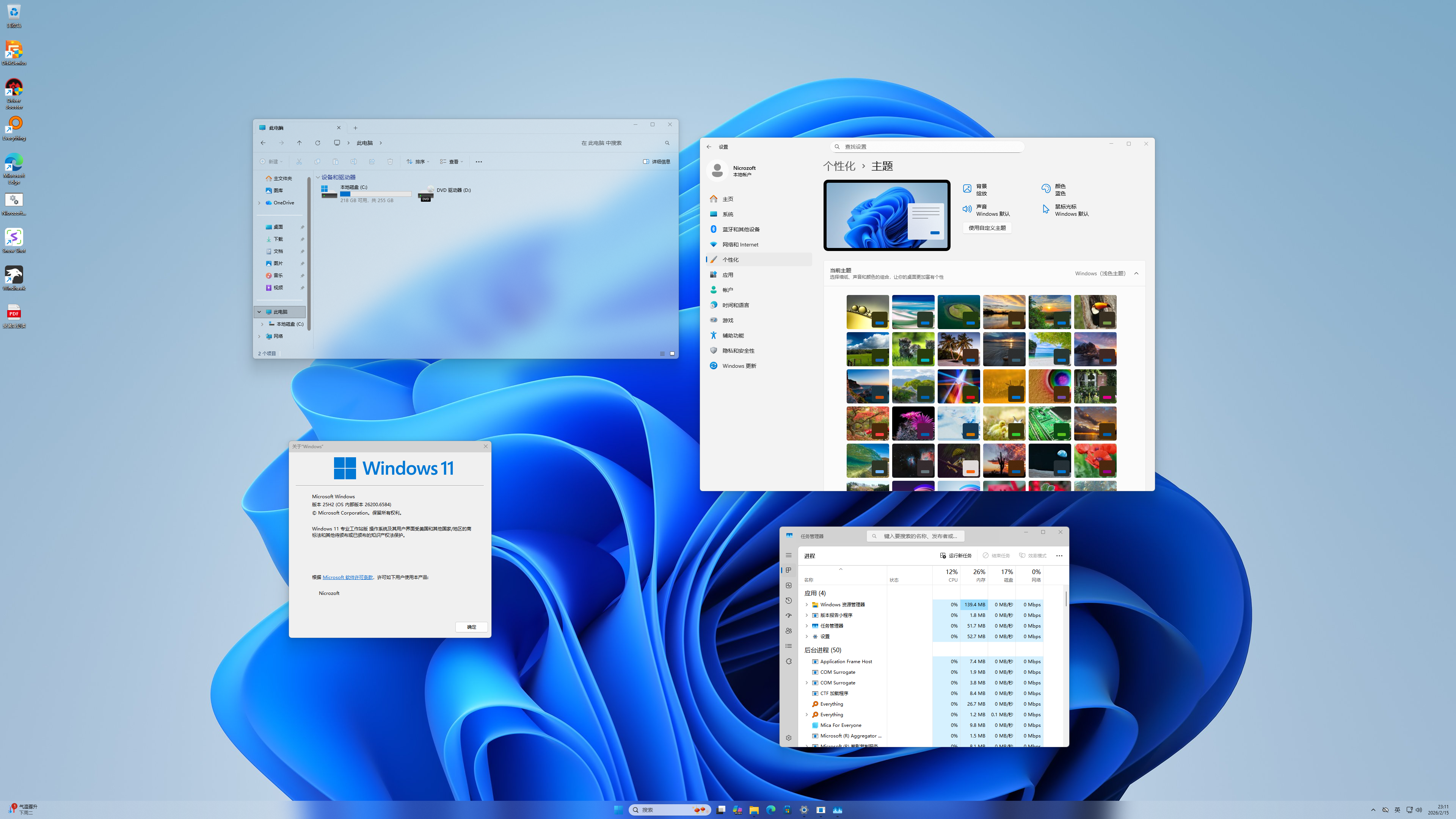Open the 排序 sort dropdown

pyautogui.click(x=418, y=162)
